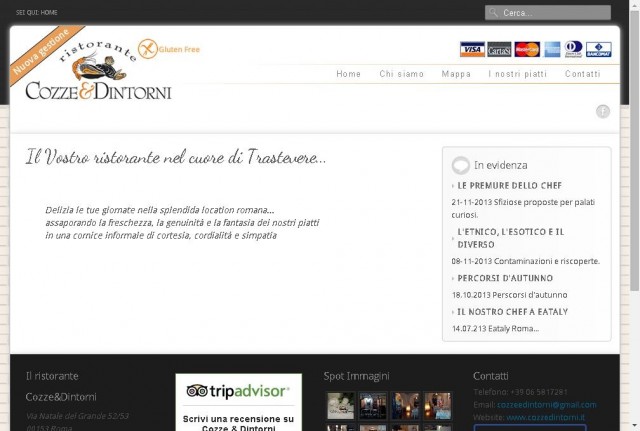640x431 pixels.
Task: Click the Facebook round icon
Action: (603, 111)
